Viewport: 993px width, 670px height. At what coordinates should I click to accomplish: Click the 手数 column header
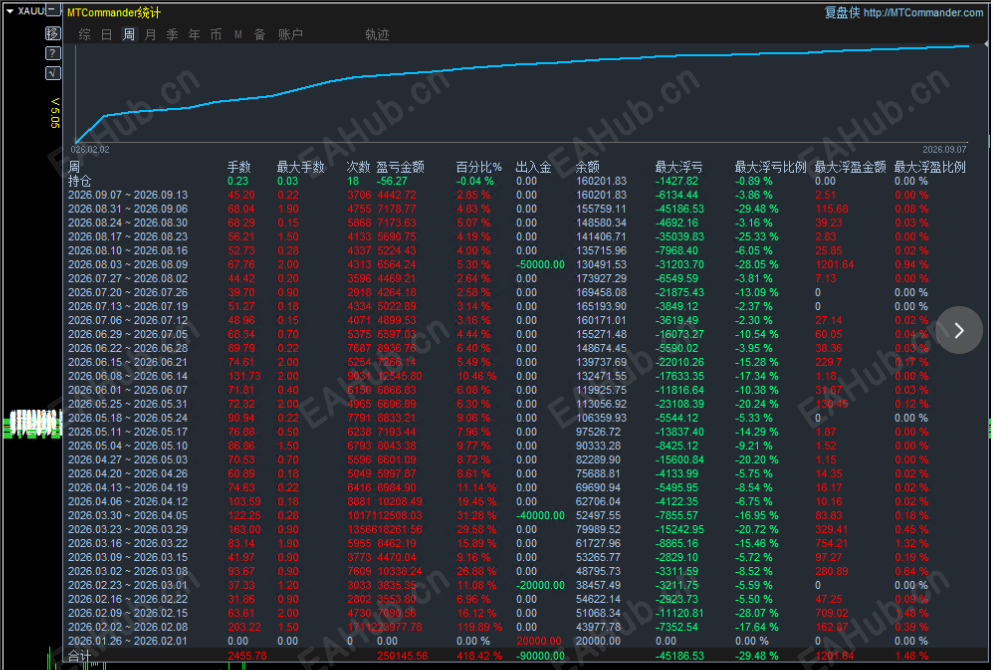[239, 167]
